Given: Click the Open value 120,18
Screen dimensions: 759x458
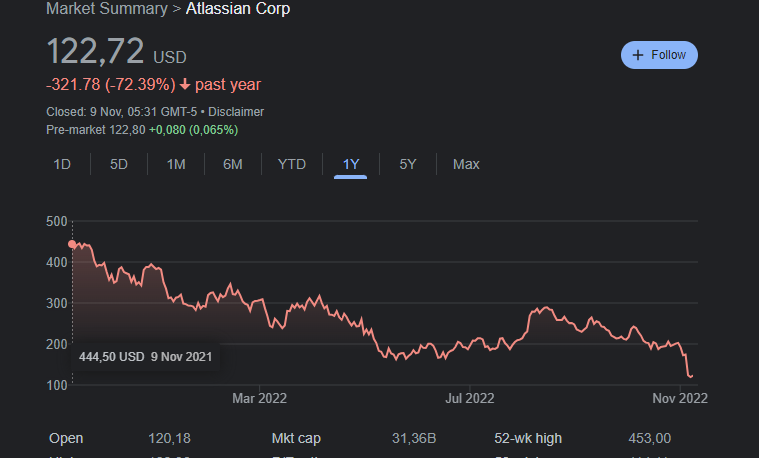Looking at the screenshot, I should pos(169,439).
